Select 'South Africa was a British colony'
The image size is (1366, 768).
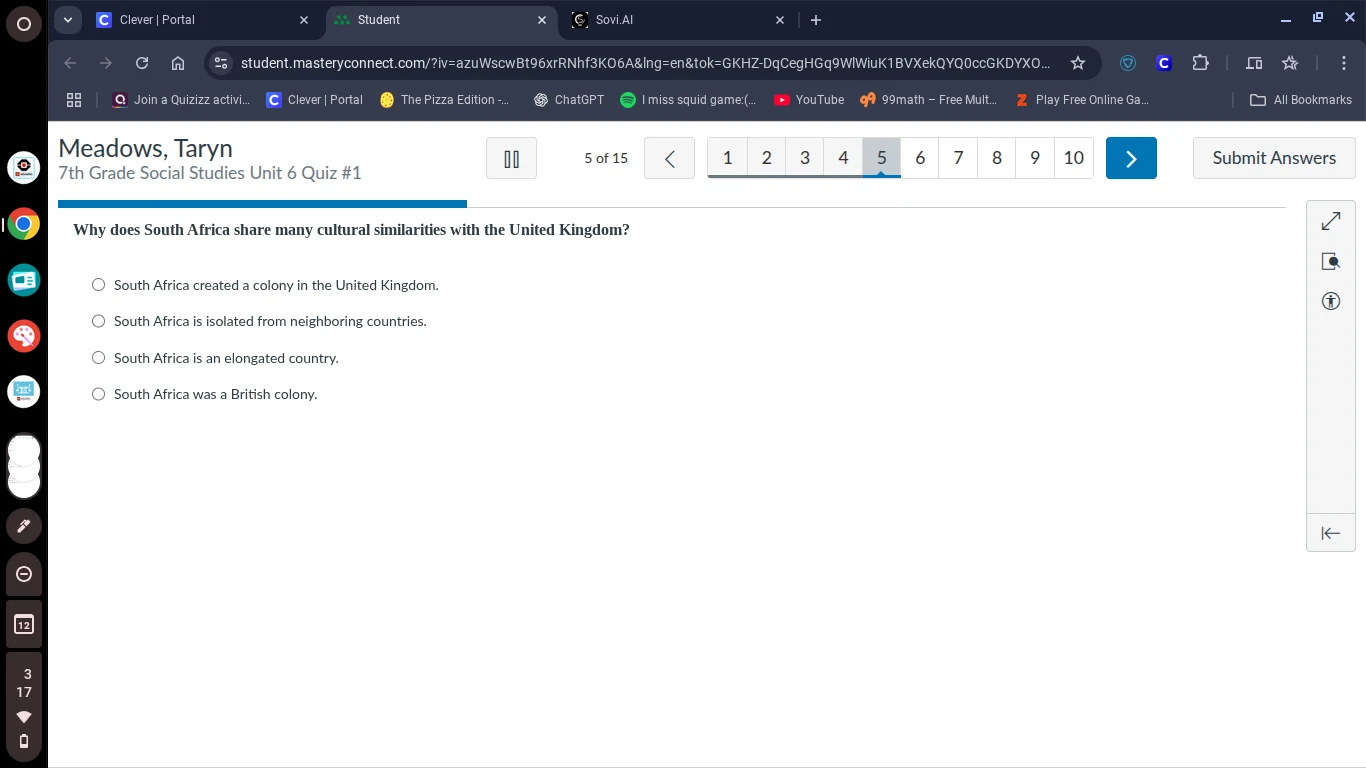click(x=98, y=394)
